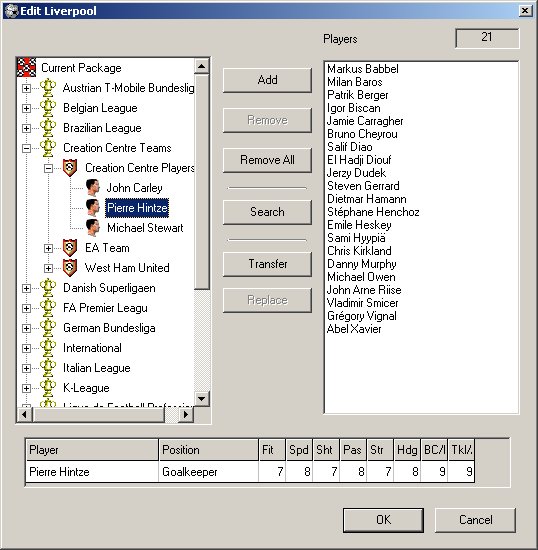Select Steven Gerrard in the players list

[363, 186]
